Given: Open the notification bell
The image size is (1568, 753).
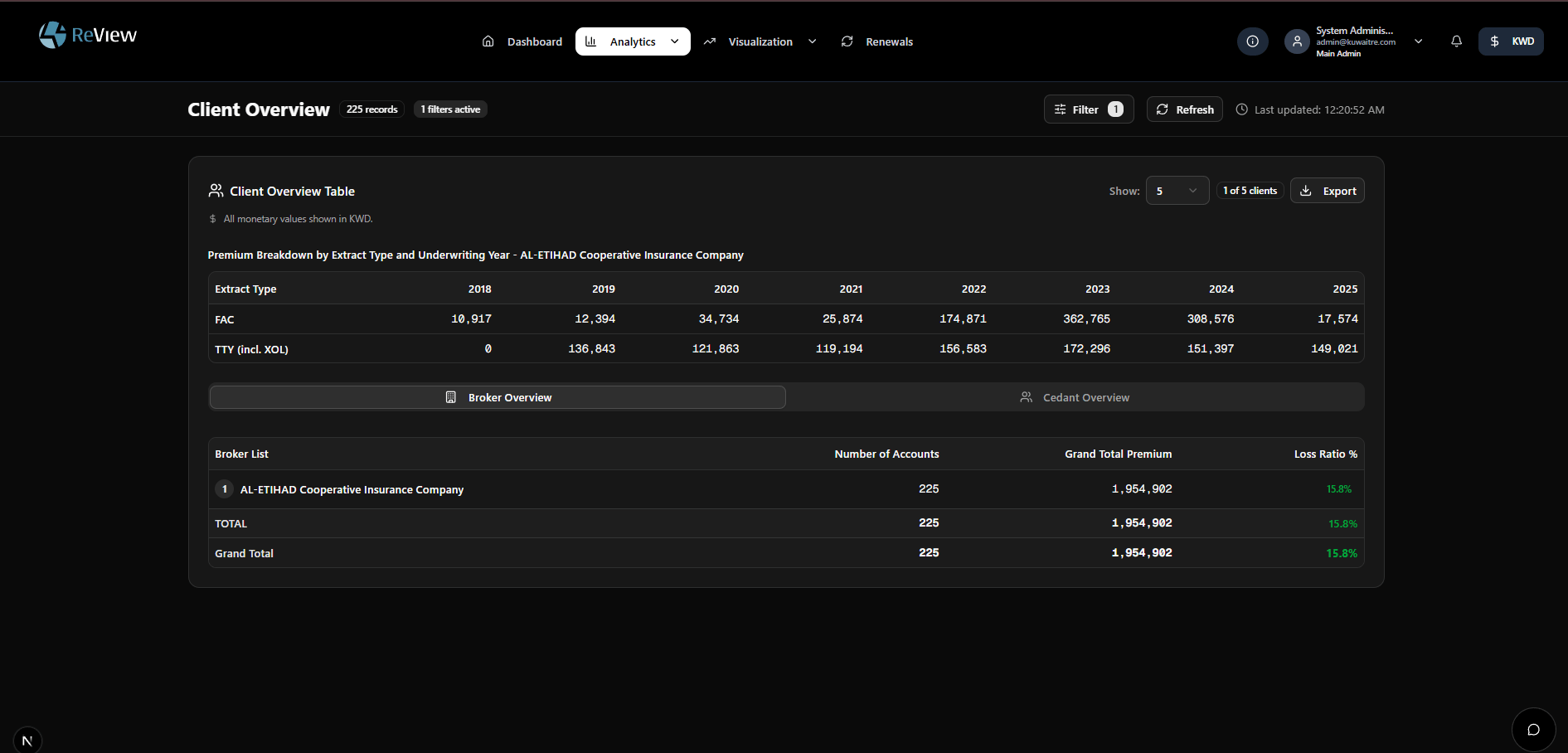Looking at the screenshot, I should [1456, 41].
